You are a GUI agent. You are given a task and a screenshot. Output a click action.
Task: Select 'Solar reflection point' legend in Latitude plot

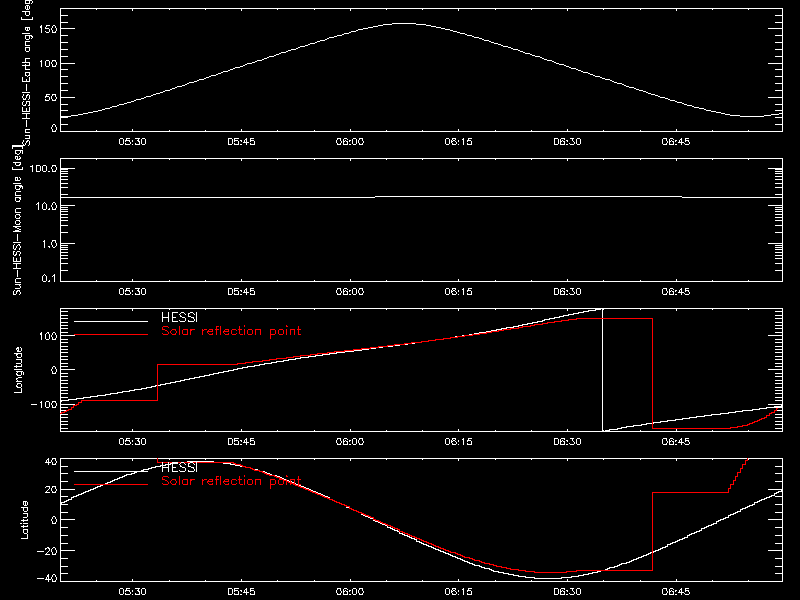pos(231,481)
